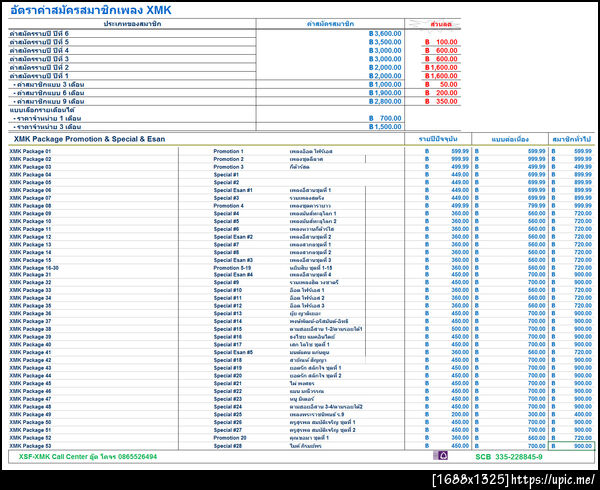This screenshot has width=600, height=490.
Task: Click the 'Special #1' cell
Action: pyautogui.click(x=226, y=175)
